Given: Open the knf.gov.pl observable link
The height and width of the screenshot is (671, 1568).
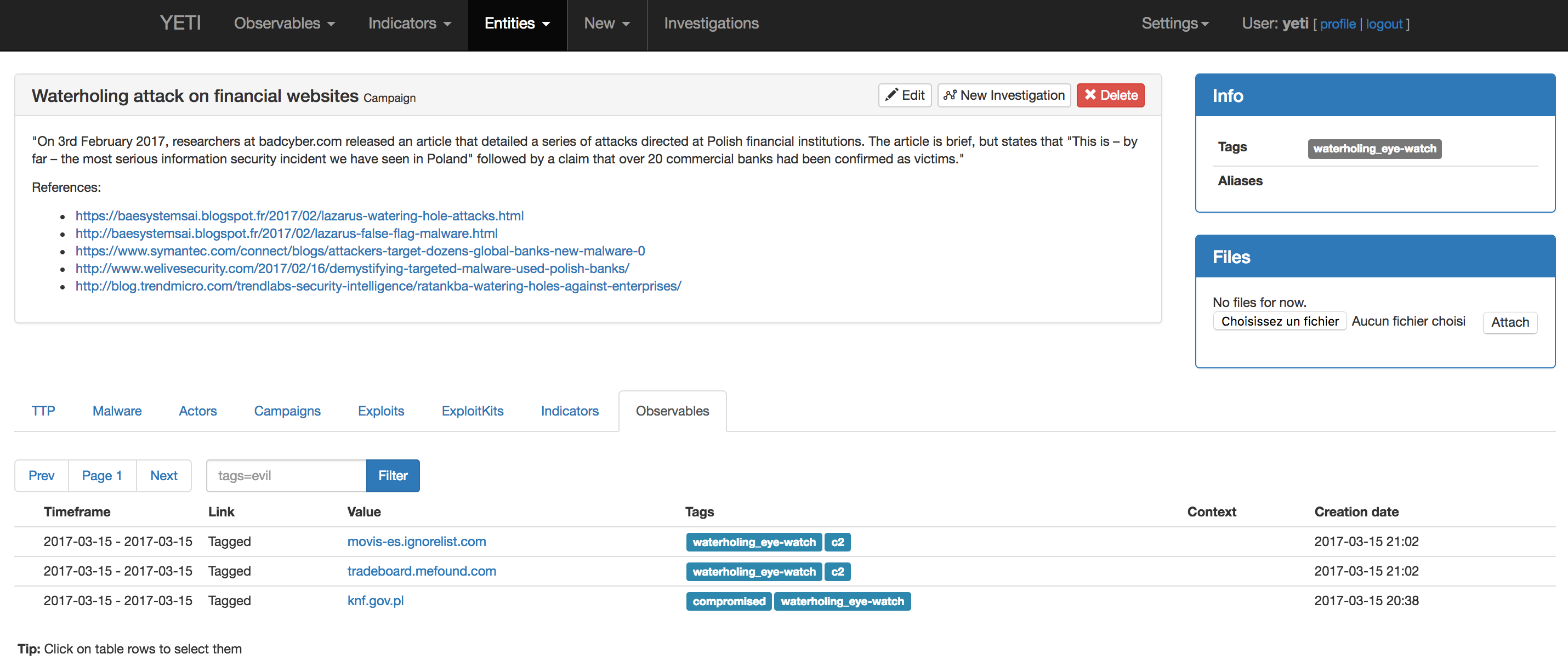Looking at the screenshot, I should tap(375, 601).
